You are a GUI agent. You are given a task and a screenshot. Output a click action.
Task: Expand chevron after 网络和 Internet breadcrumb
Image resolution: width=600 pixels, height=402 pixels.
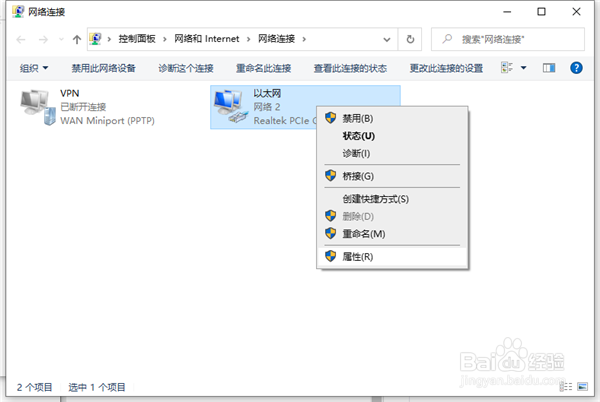(248, 39)
